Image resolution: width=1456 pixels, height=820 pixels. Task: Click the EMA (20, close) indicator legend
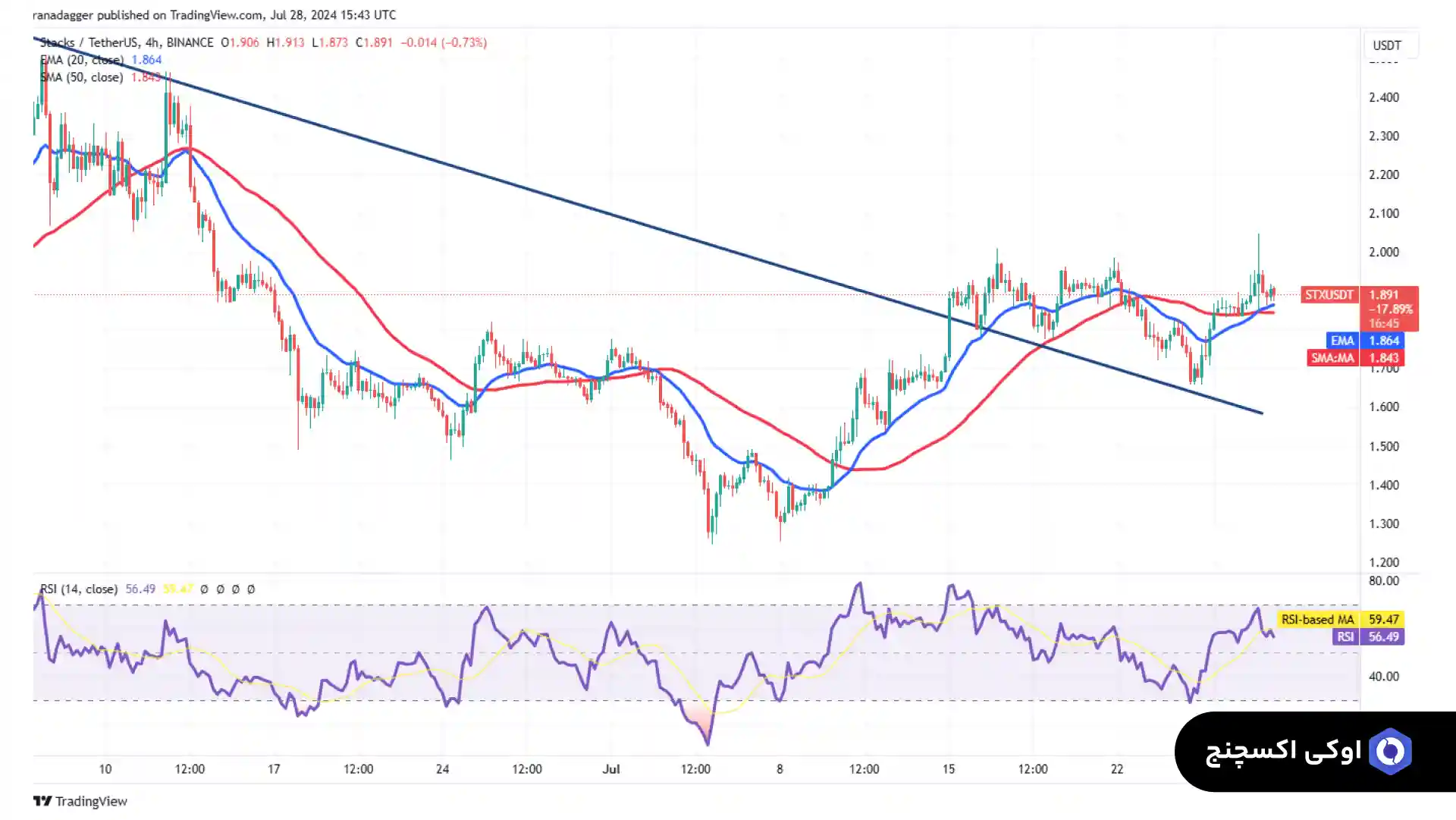click(x=82, y=60)
